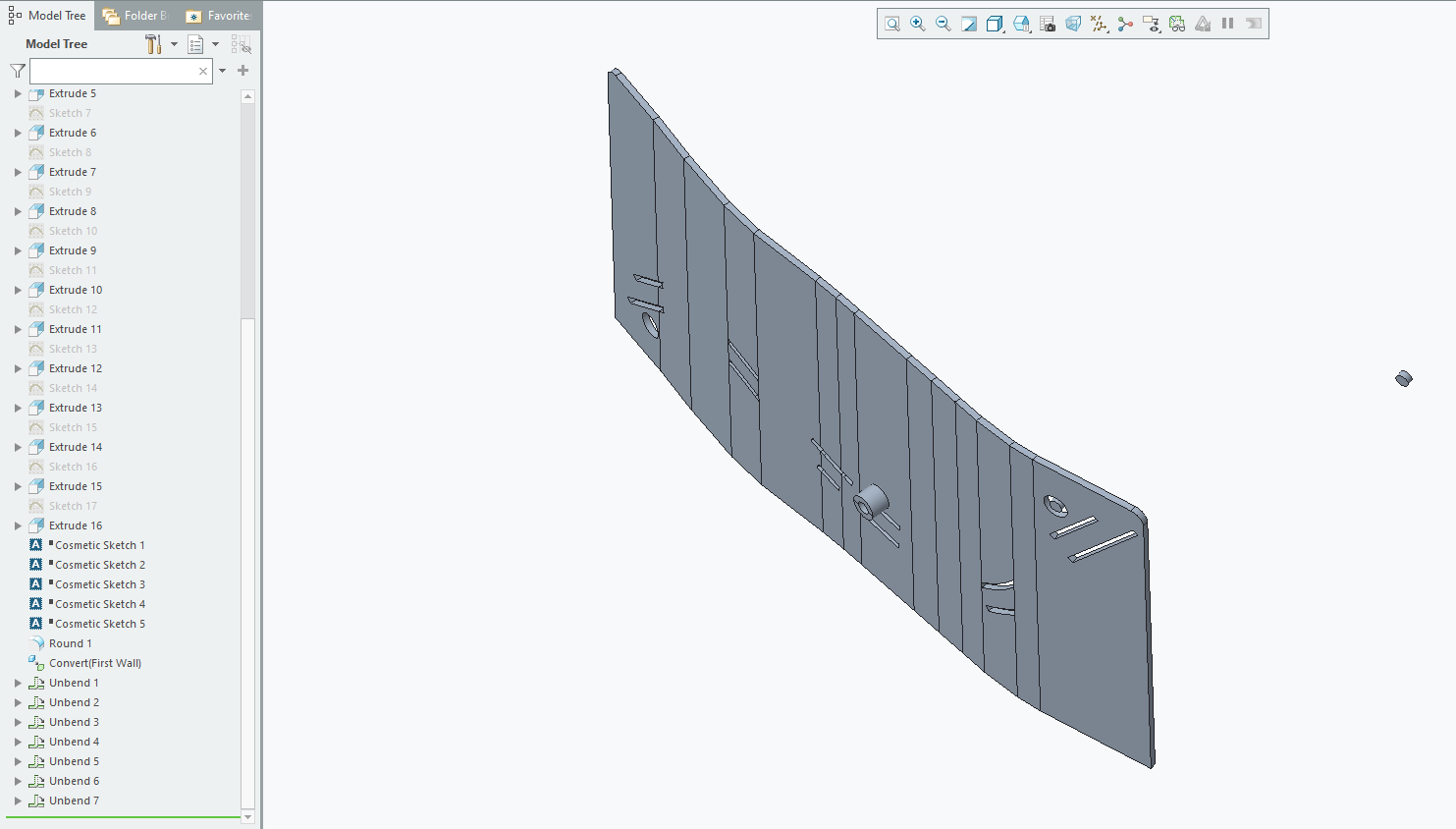This screenshot has height=829, width=1456.
Task: Click the Refit magnifier icon in graphics toolbar
Action: pyautogui.click(x=891, y=23)
